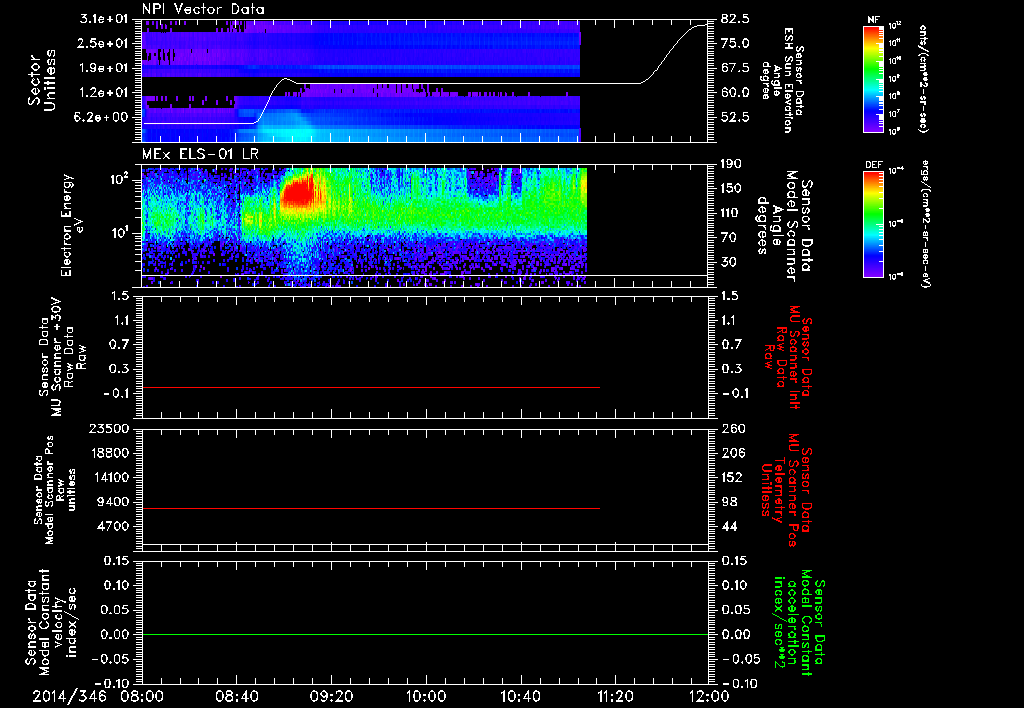Image resolution: width=1024 pixels, height=708 pixels.
Task: Click the '14100' scanner position tick label
Action: click(109, 478)
